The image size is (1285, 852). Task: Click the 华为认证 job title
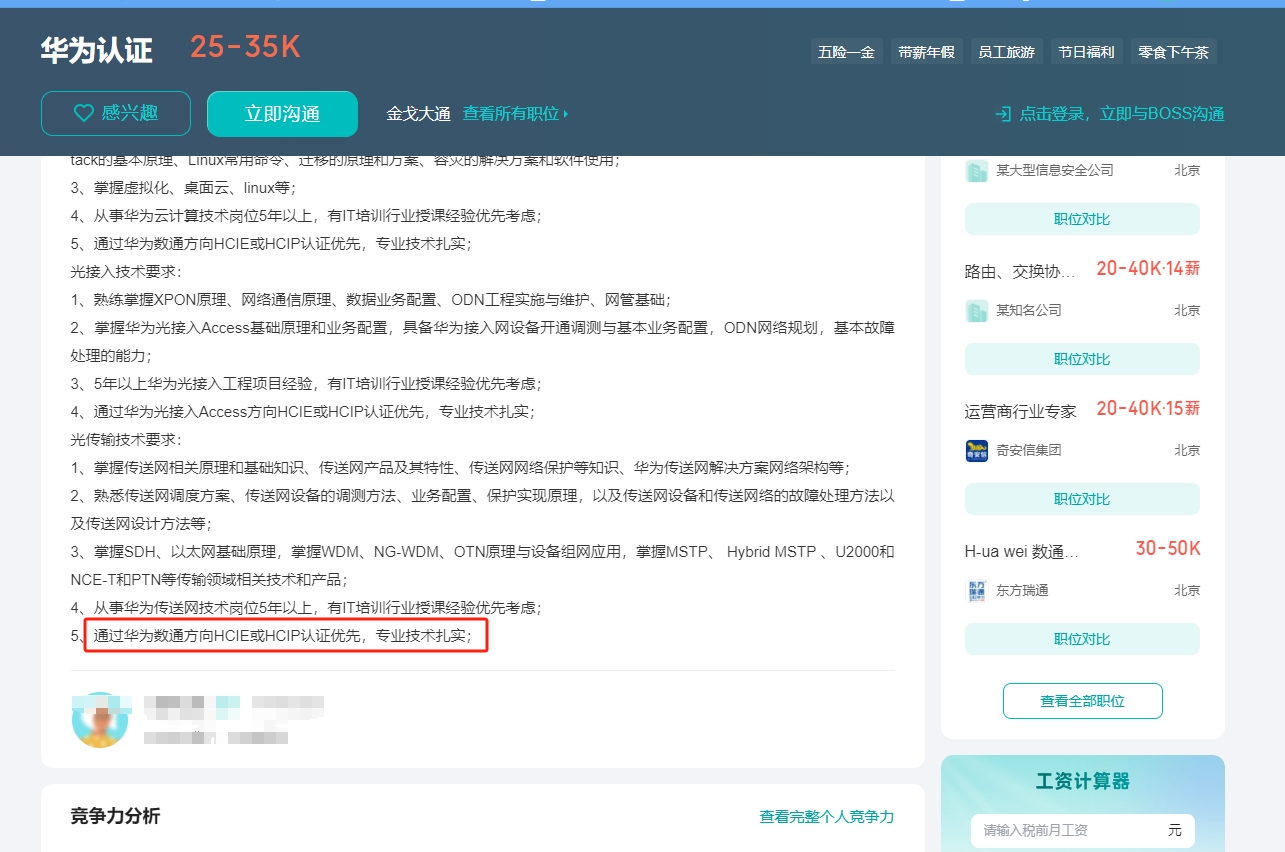point(97,51)
